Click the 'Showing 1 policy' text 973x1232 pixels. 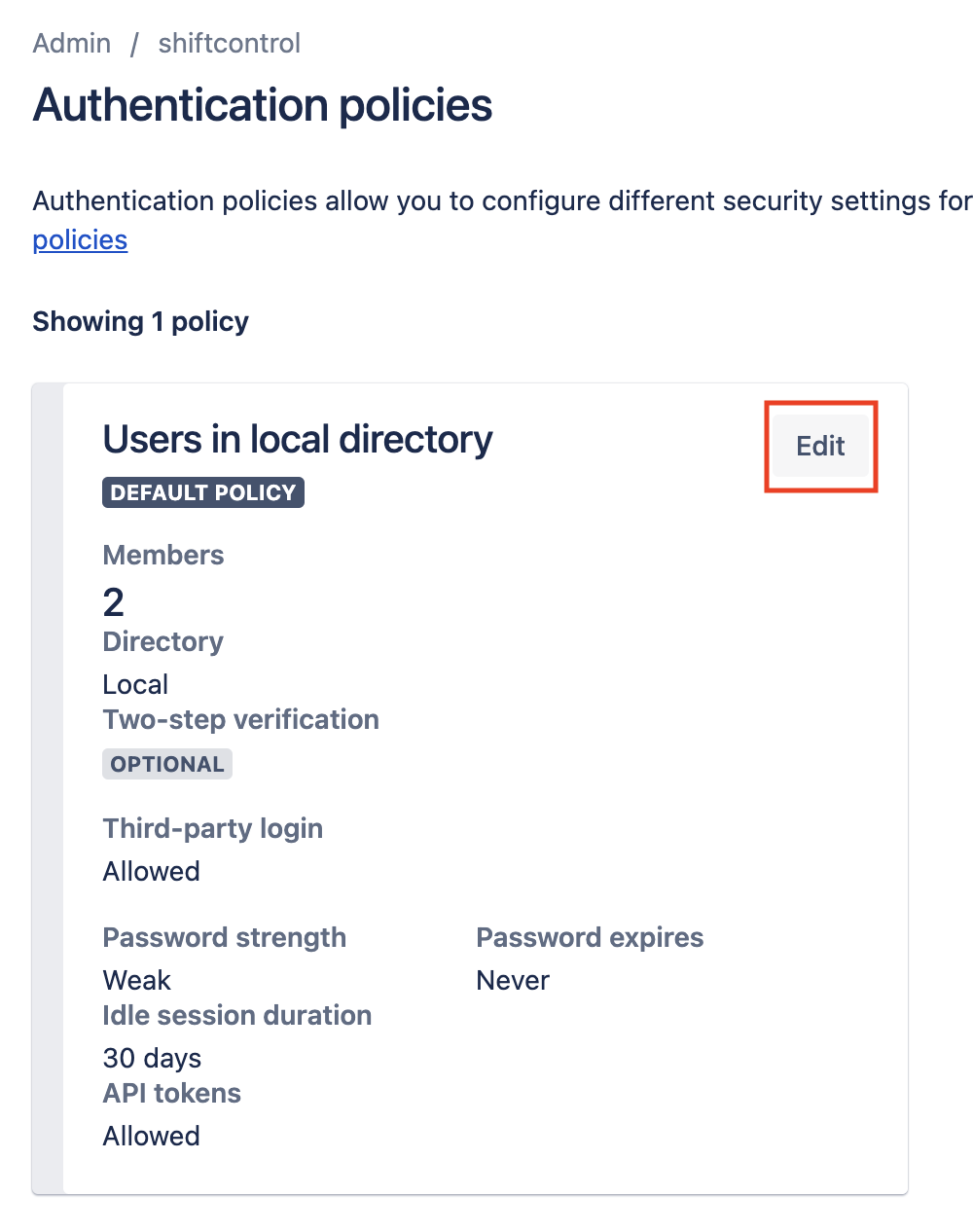tap(140, 322)
